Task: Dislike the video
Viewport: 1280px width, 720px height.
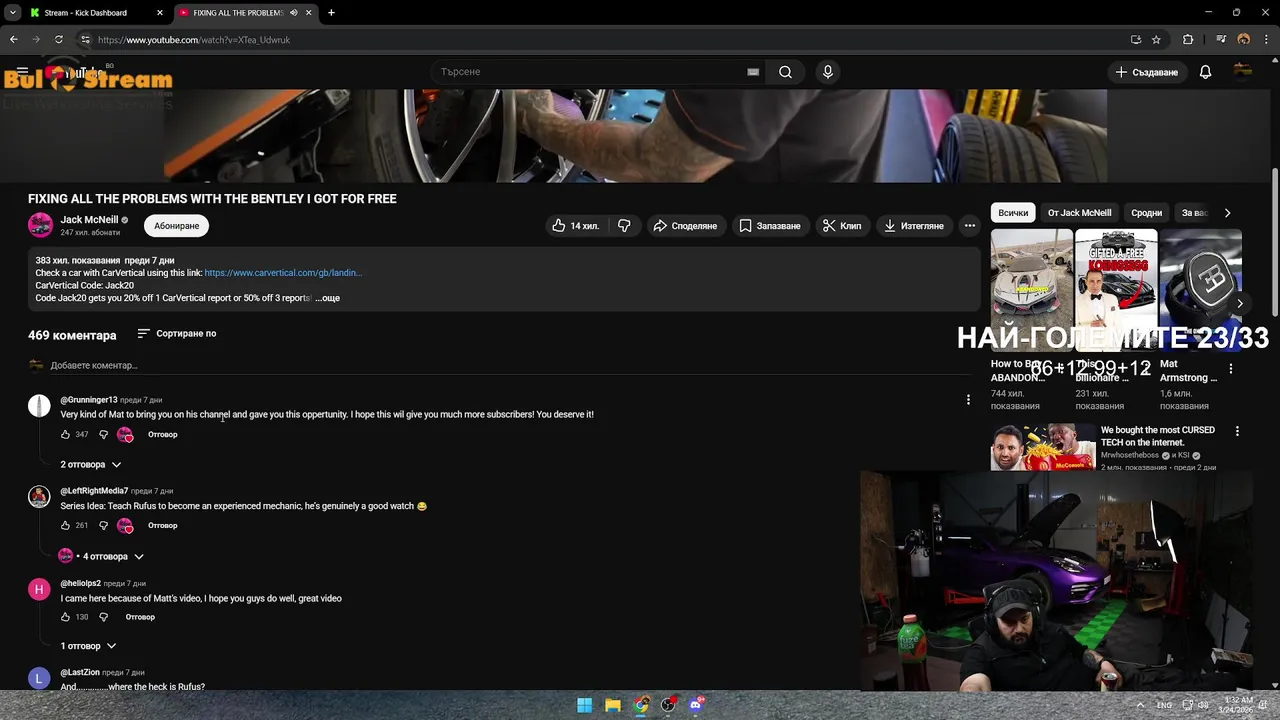Action: coord(624,226)
